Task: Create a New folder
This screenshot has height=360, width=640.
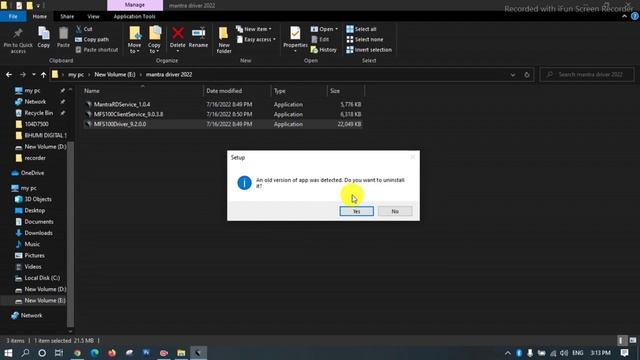Action: (224, 40)
